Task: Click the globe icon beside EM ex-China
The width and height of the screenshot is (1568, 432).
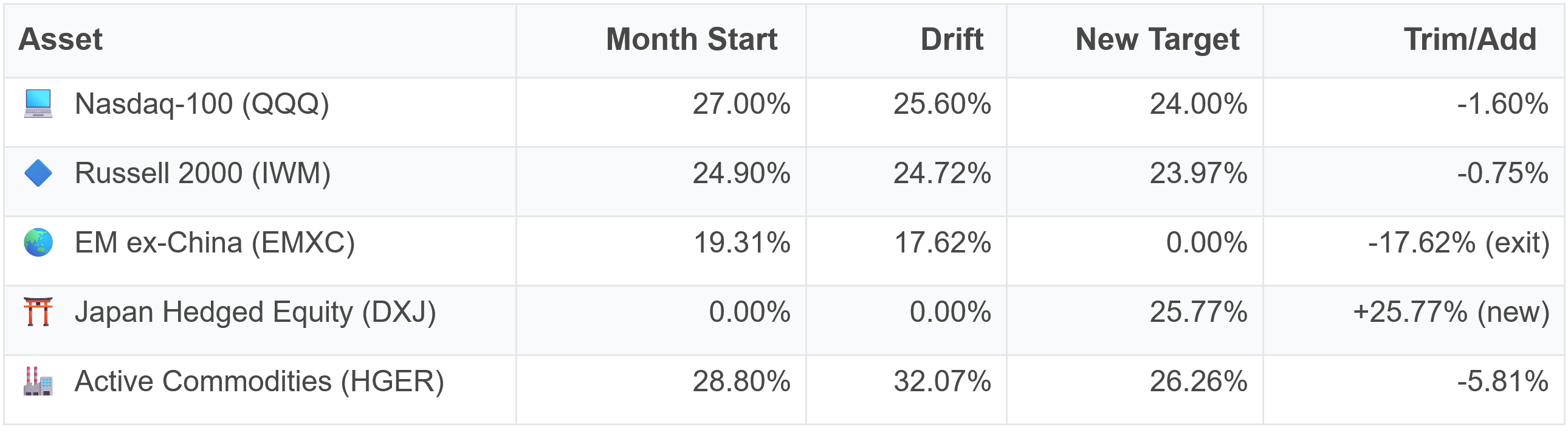Action: click(38, 243)
